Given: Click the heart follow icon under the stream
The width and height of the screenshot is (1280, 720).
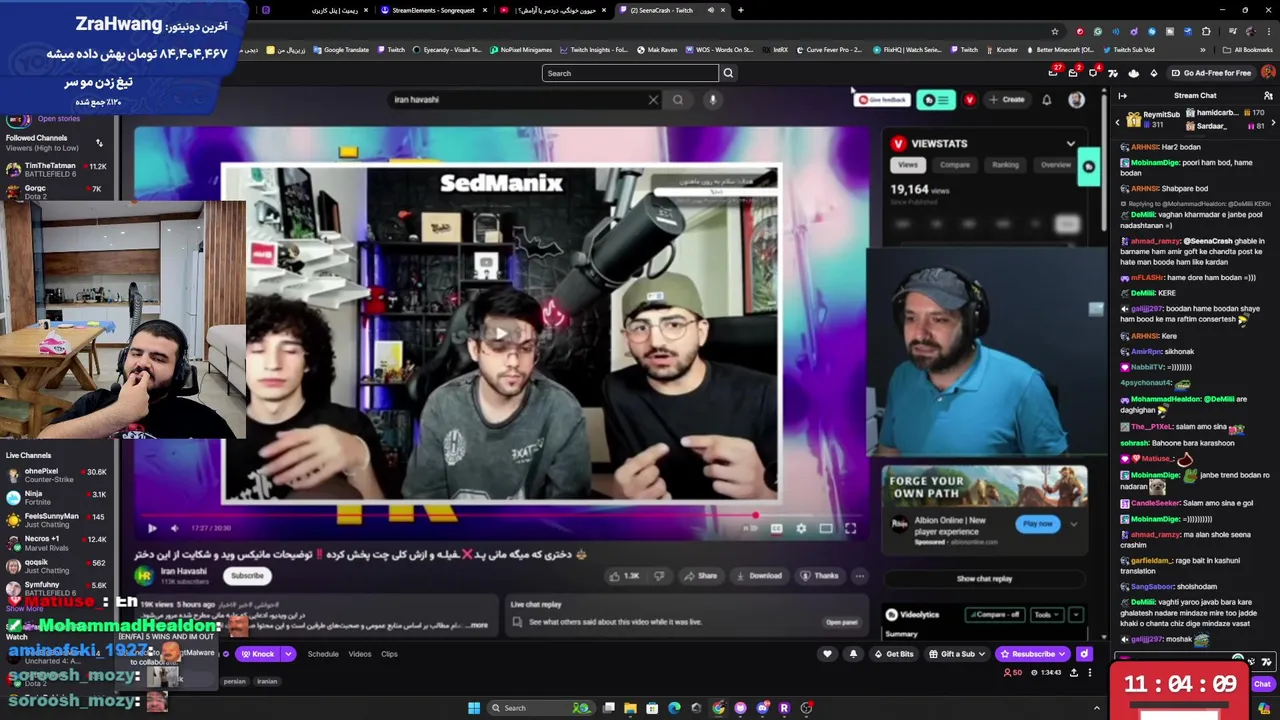Looking at the screenshot, I should [827, 654].
